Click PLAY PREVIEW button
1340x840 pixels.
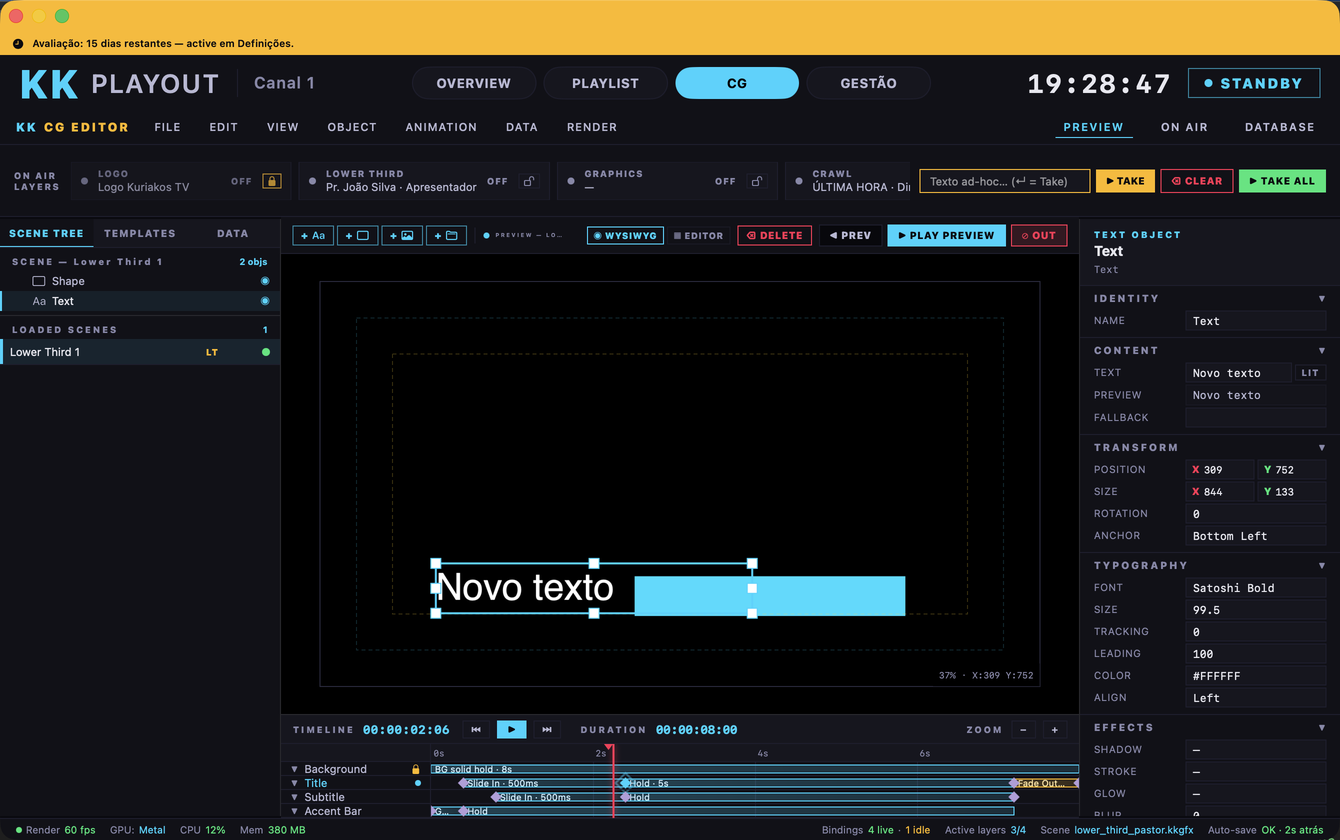pos(947,235)
